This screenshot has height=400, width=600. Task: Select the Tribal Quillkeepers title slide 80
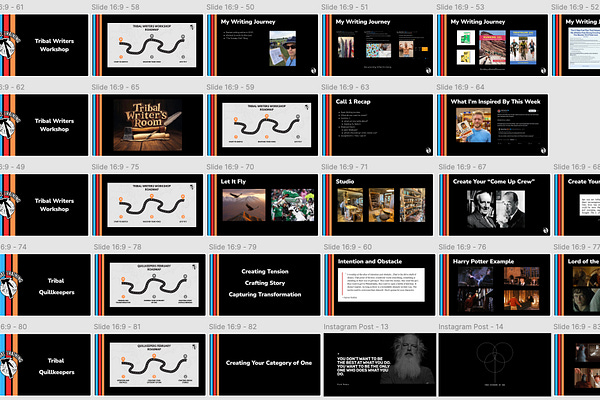[x=45, y=364]
